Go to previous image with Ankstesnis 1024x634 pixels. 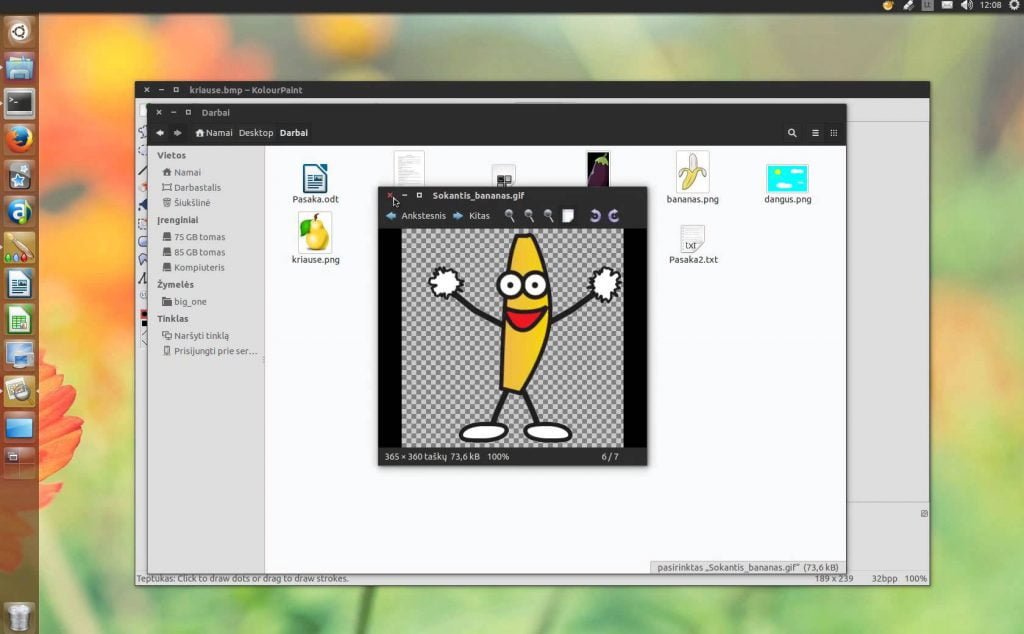(x=416, y=215)
